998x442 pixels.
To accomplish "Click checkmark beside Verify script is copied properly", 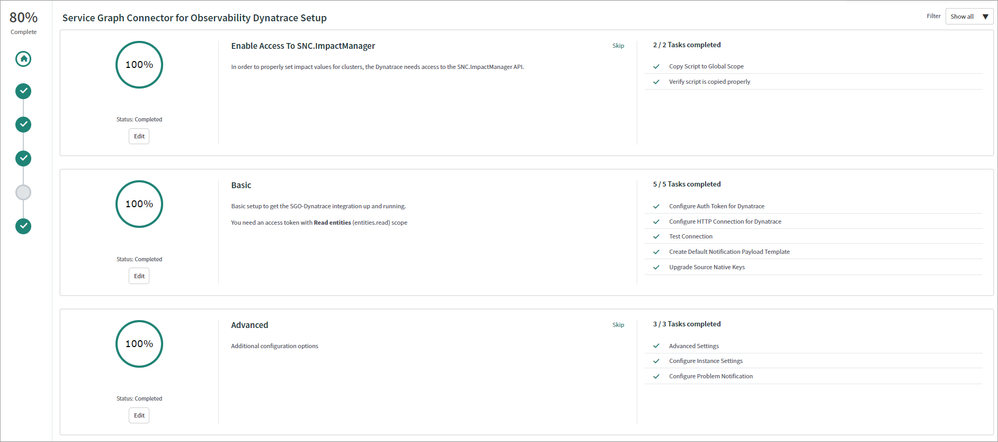I will (x=656, y=82).
